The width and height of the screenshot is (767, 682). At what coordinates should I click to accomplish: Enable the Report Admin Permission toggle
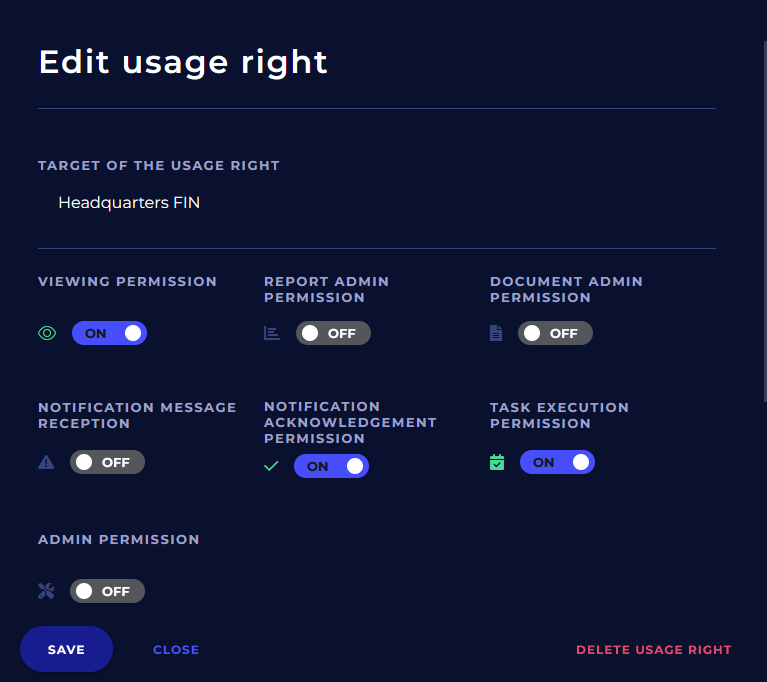(x=333, y=333)
